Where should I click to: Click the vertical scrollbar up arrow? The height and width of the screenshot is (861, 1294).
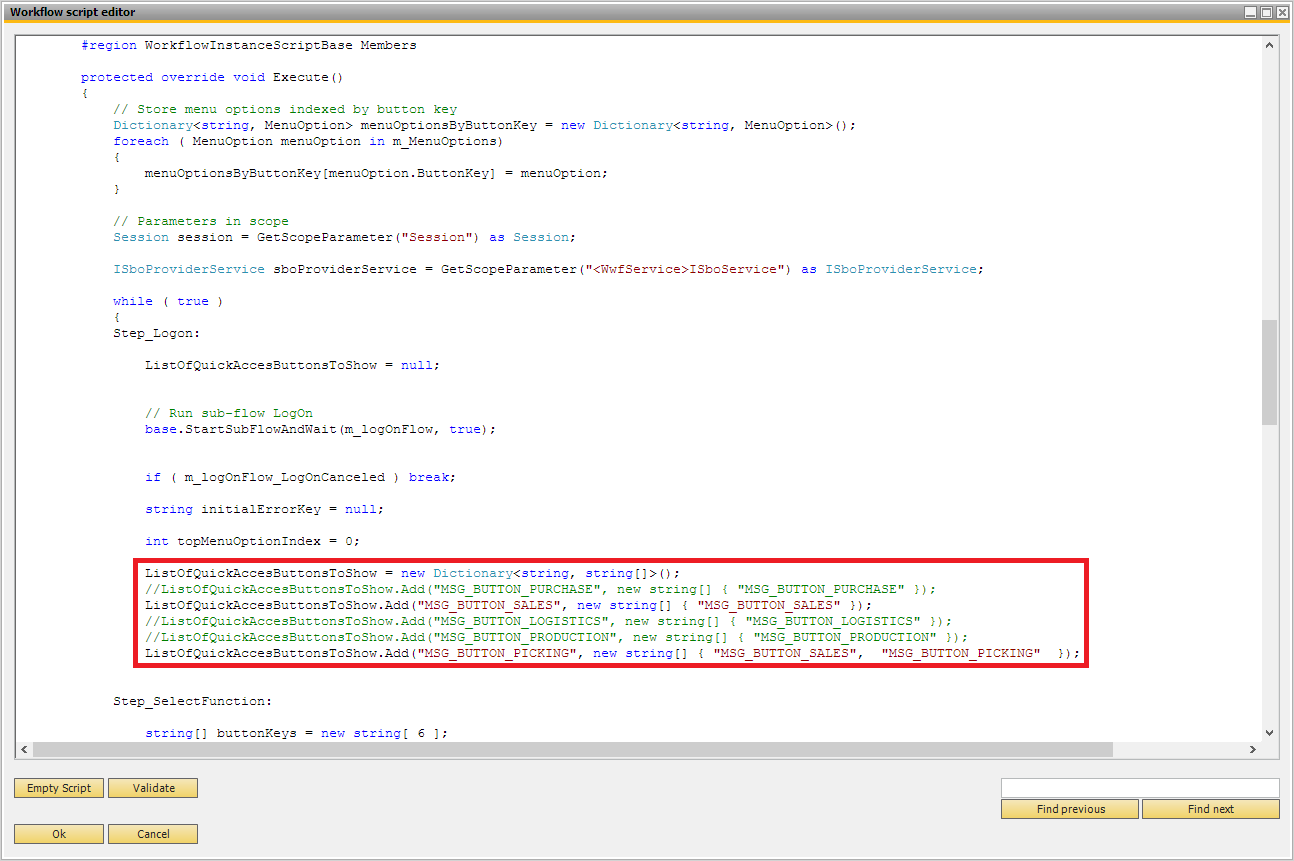[x=1269, y=44]
